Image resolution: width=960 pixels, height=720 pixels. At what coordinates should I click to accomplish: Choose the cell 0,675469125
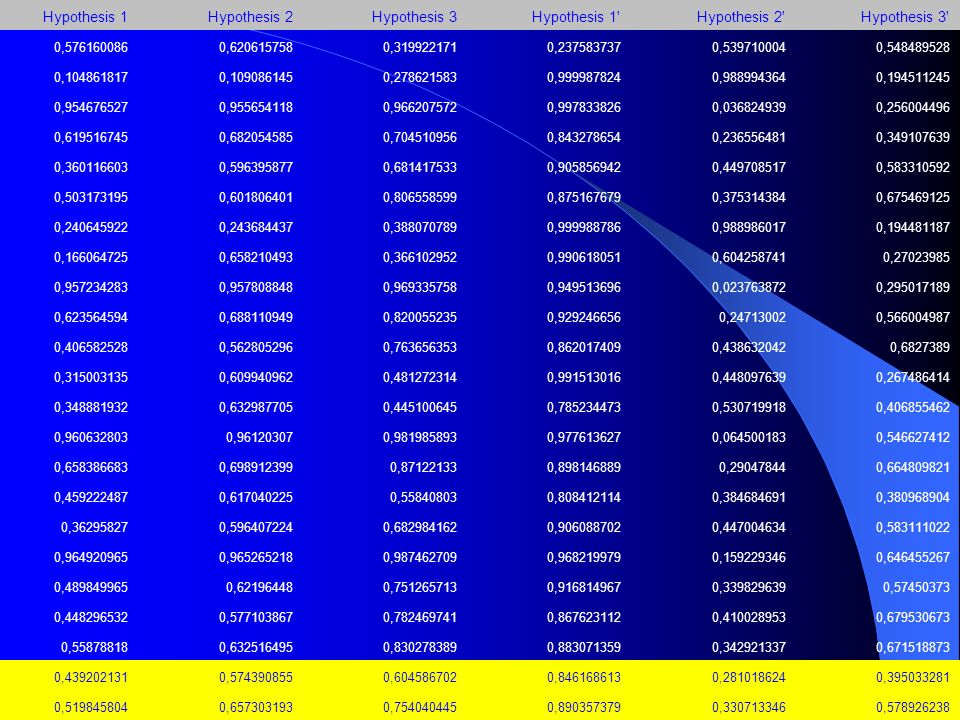(913, 197)
